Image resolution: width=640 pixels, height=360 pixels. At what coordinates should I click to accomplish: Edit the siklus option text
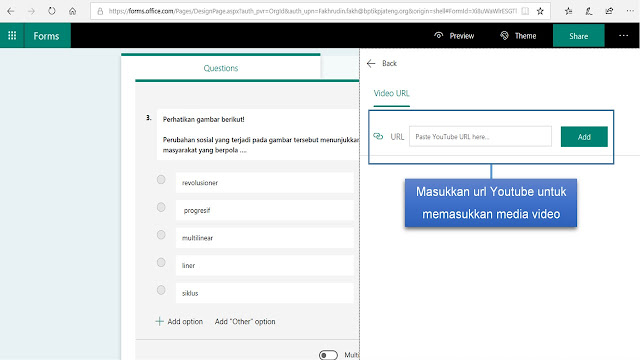click(265, 293)
